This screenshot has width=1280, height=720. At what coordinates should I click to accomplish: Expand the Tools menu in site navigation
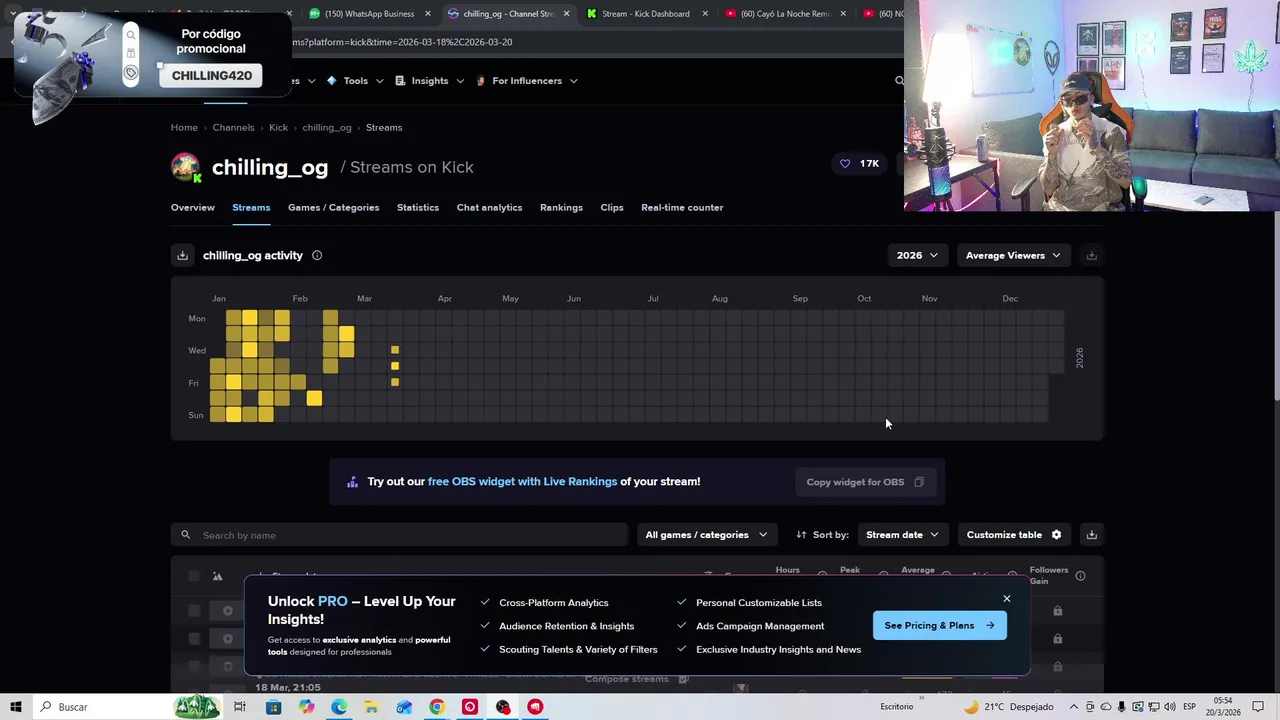[355, 81]
